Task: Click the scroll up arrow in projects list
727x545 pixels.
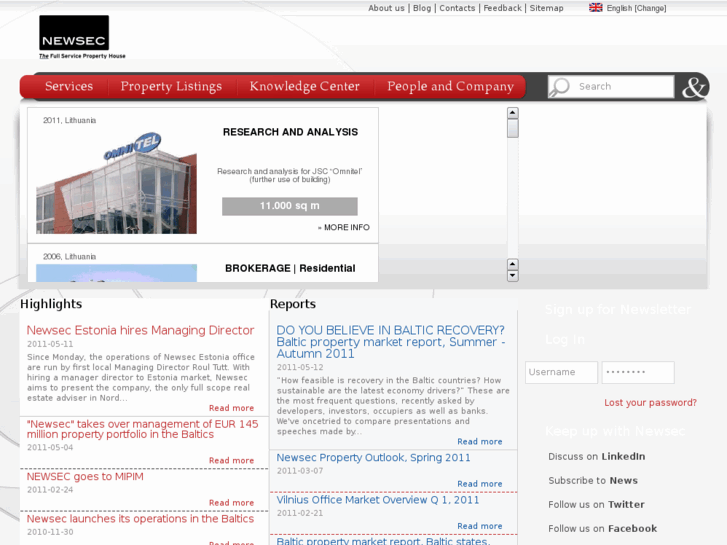Action: [512, 113]
